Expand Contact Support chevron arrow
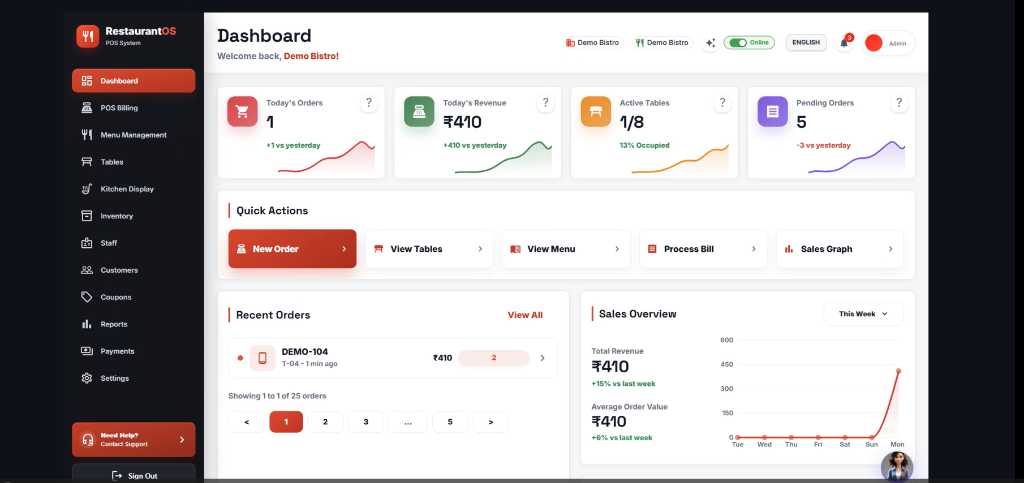 click(x=182, y=439)
